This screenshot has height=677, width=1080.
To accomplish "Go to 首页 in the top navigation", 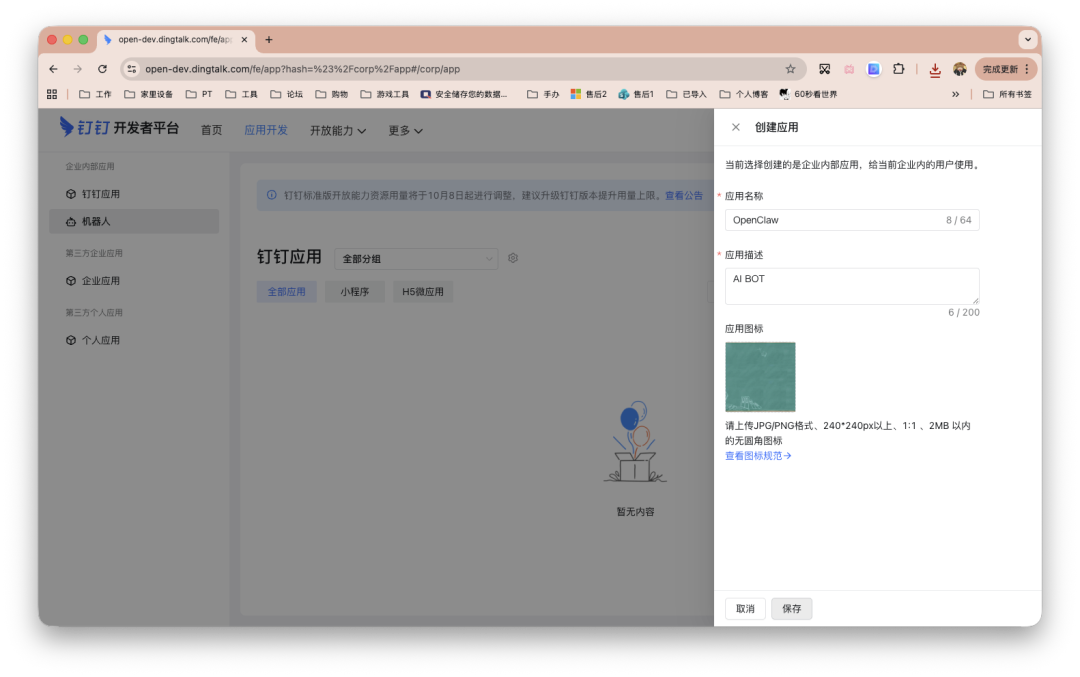I will 211,130.
